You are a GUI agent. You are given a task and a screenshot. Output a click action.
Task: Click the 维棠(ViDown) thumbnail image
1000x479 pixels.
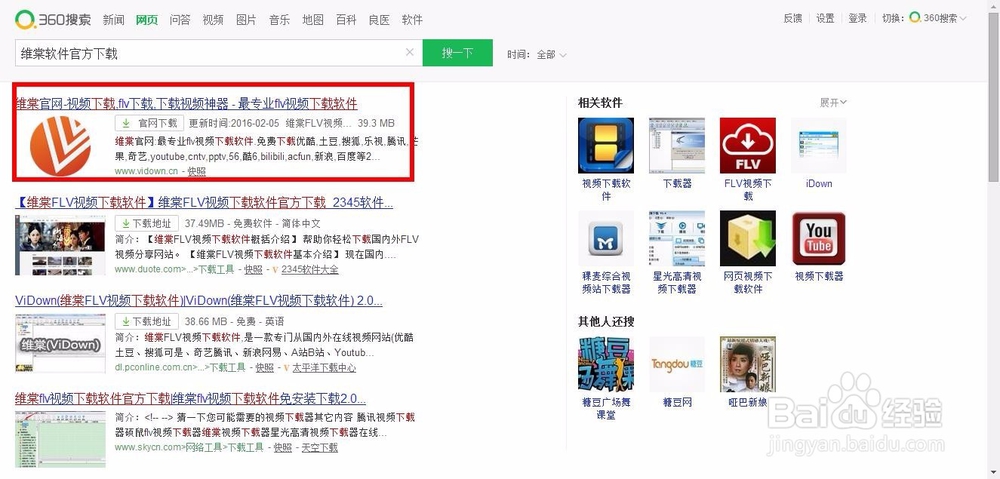[61, 343]
